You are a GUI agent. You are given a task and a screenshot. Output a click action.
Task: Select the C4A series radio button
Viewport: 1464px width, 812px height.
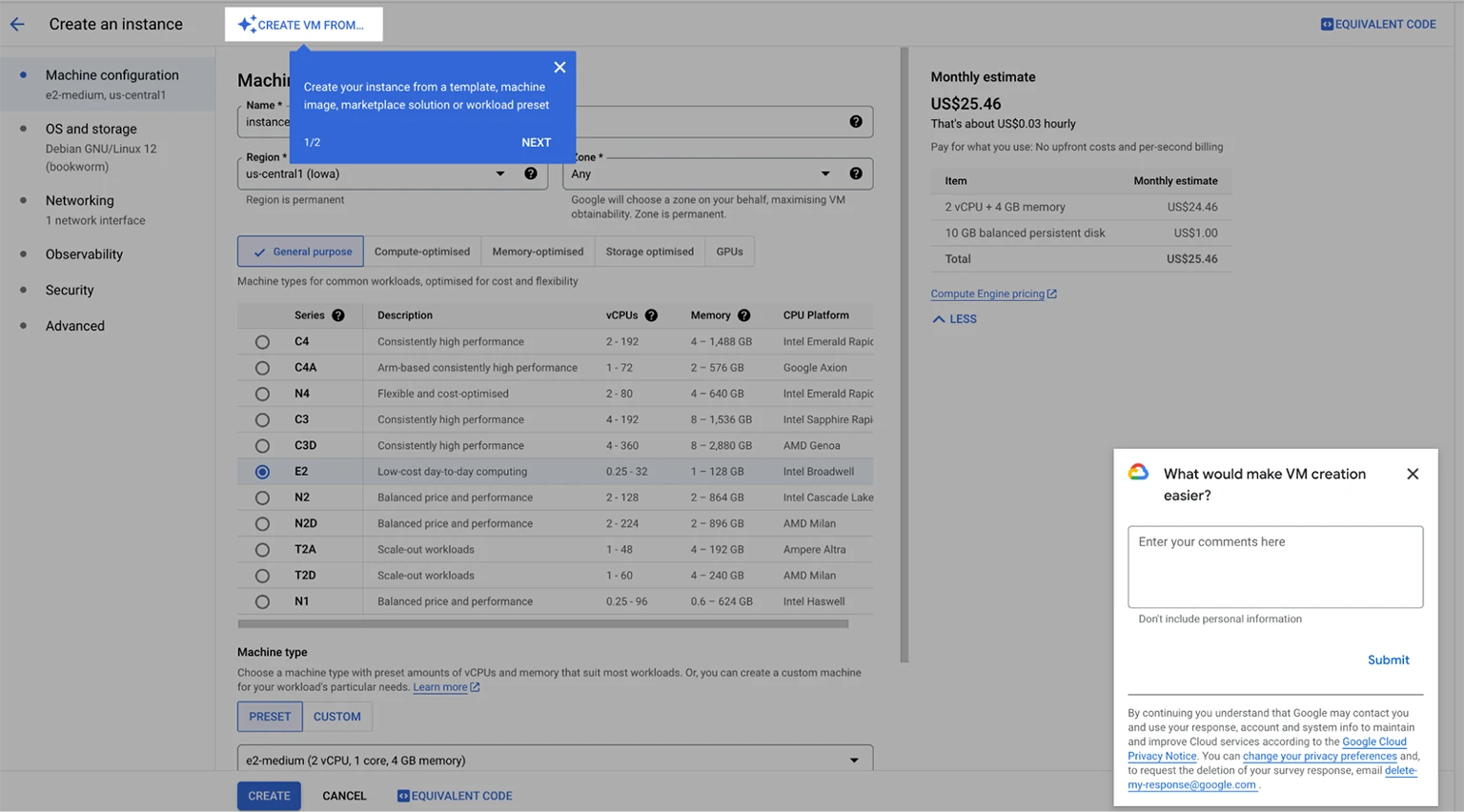click(x=262, y=368)
